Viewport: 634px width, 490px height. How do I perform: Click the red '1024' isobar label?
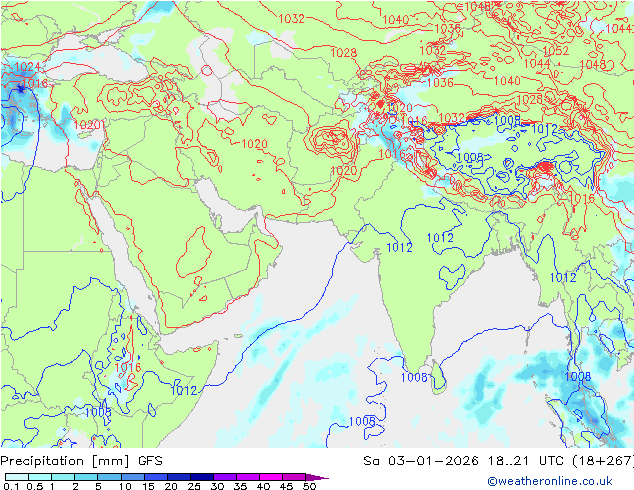tap(27, 67)
